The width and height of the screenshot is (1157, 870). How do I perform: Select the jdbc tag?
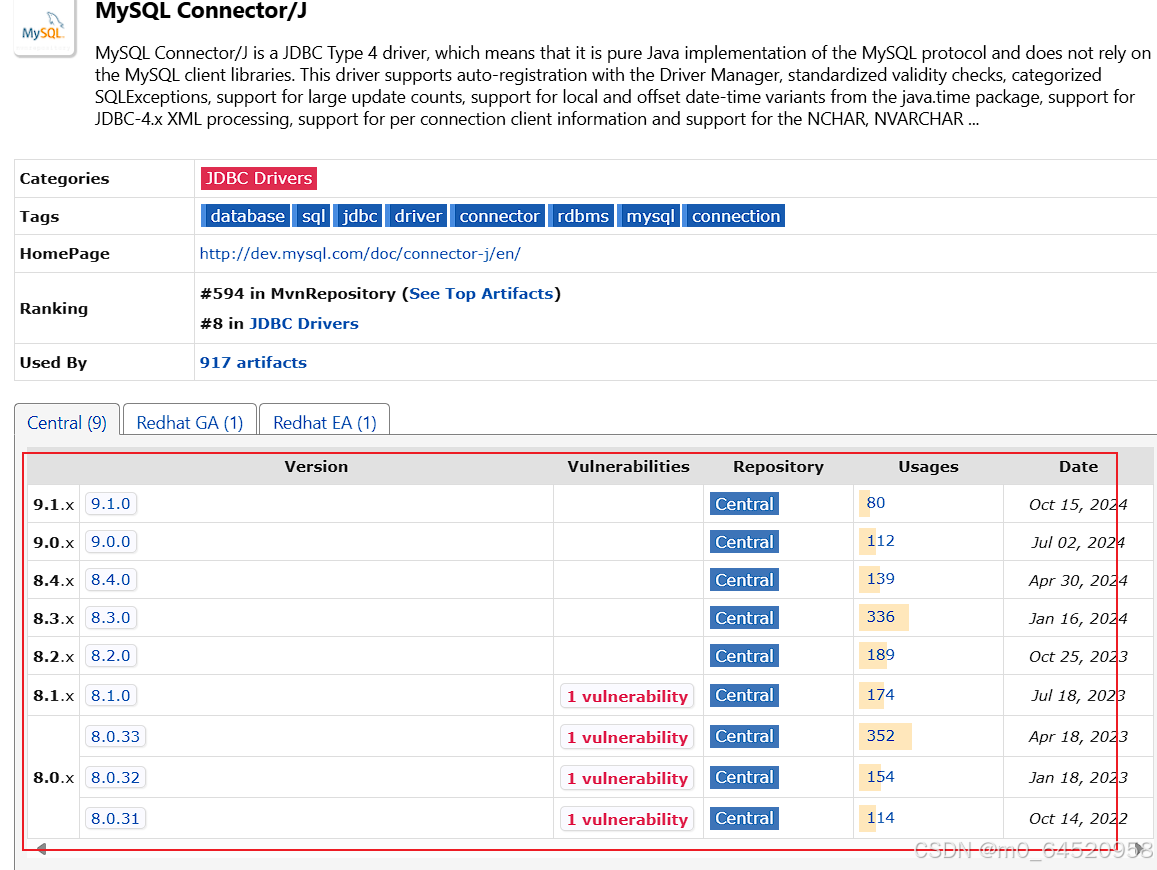pos(359,216)
